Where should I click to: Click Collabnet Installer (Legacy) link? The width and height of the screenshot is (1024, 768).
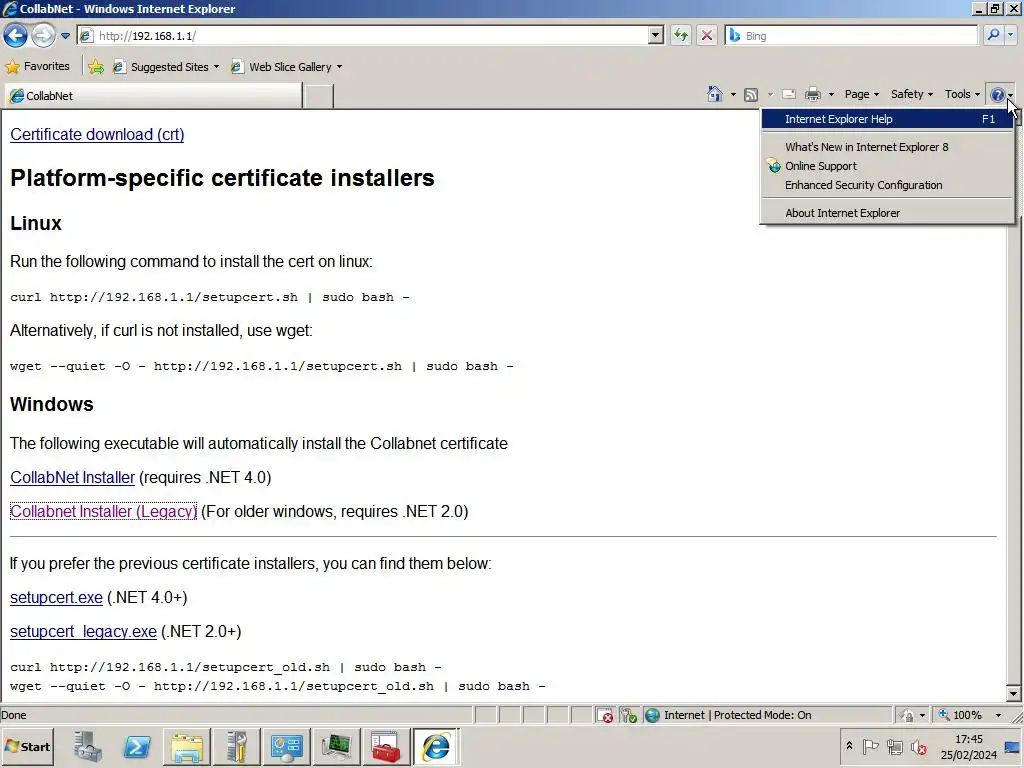103,511
